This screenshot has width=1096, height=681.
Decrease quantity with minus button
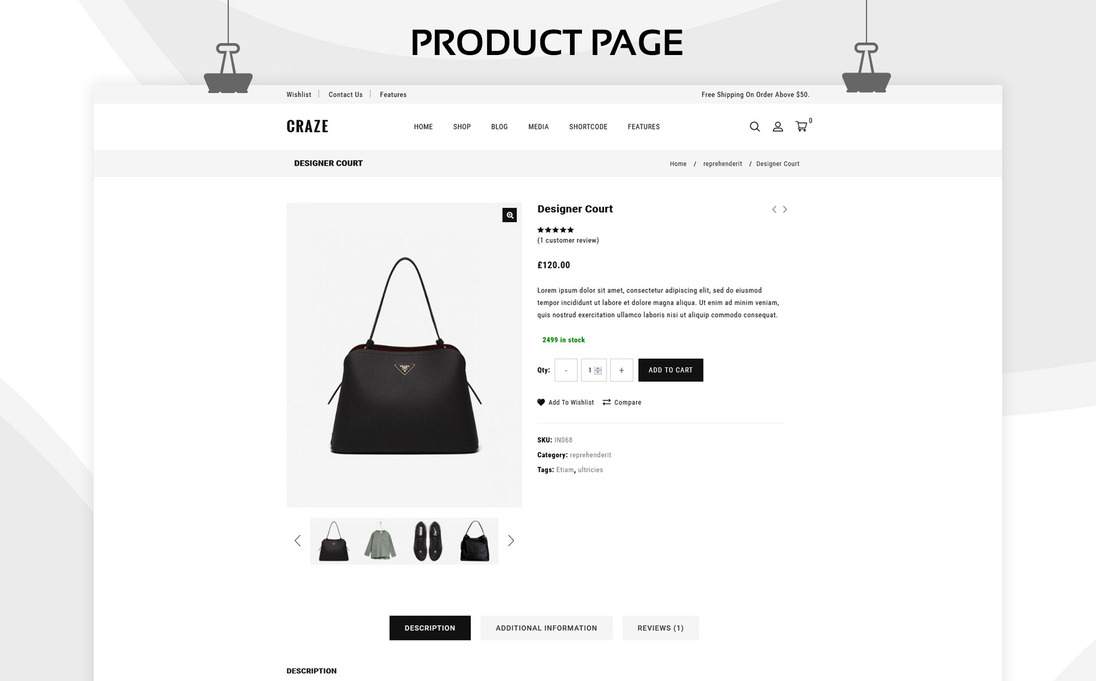point(566,370)
